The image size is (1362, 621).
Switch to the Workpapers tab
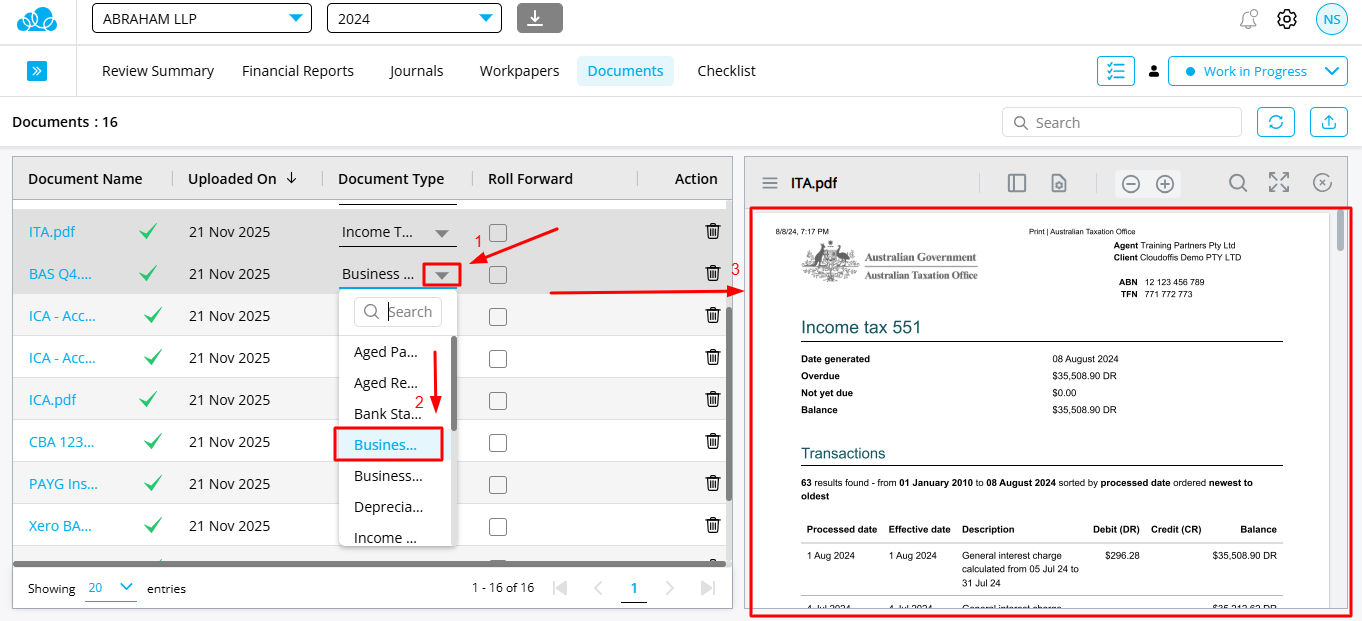(519, 71)
